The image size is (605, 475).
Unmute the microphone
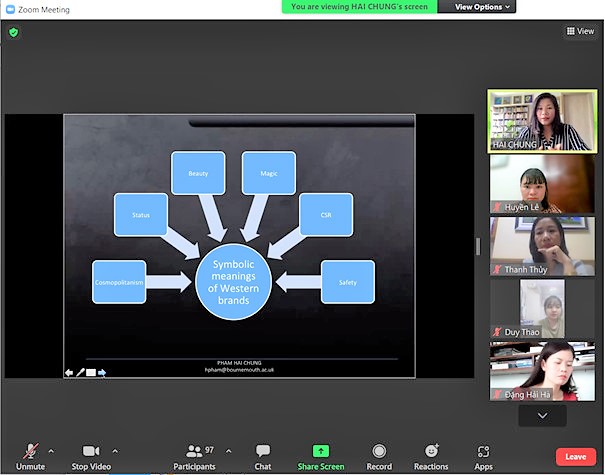[x=30, y=455]
